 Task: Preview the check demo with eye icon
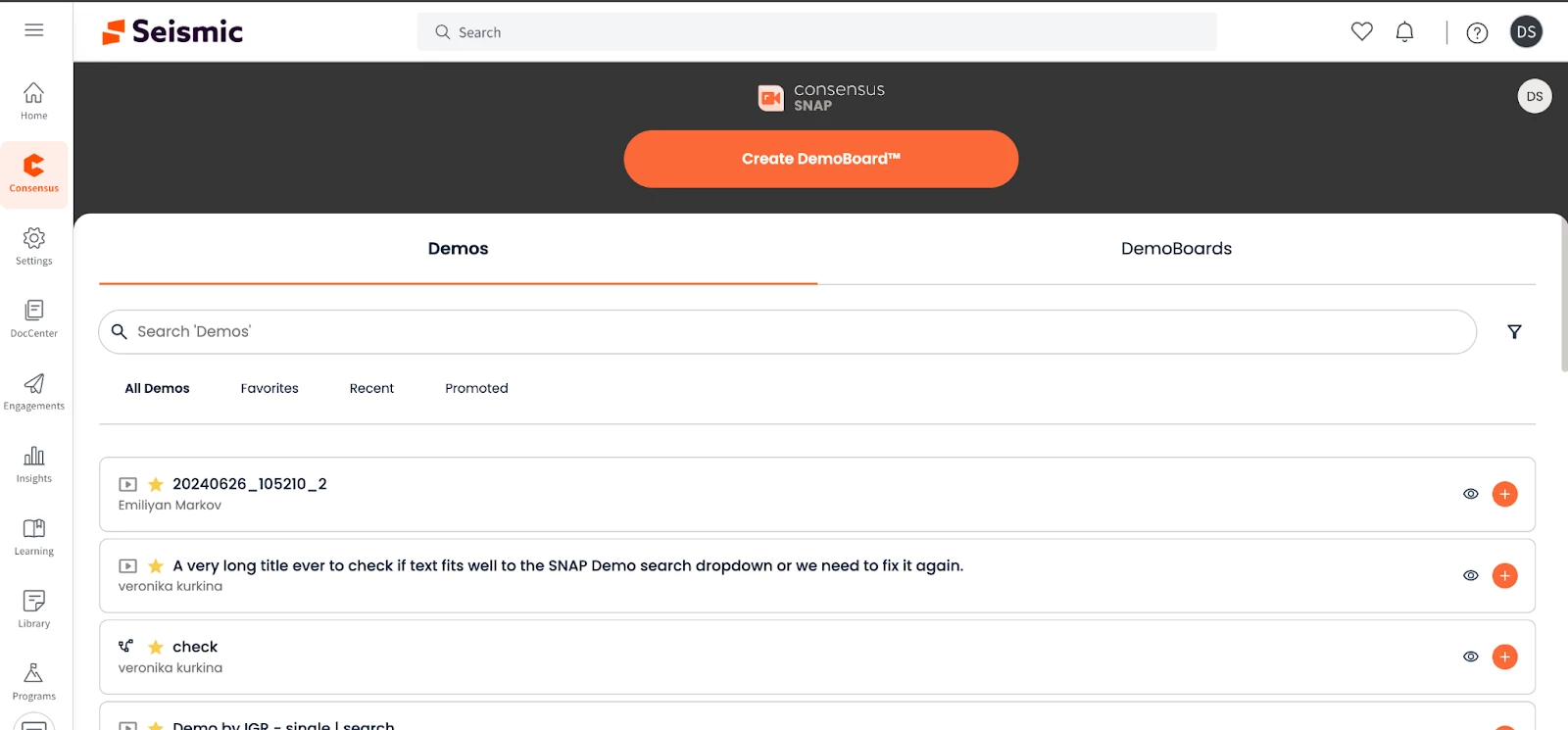coord(1471,657)
